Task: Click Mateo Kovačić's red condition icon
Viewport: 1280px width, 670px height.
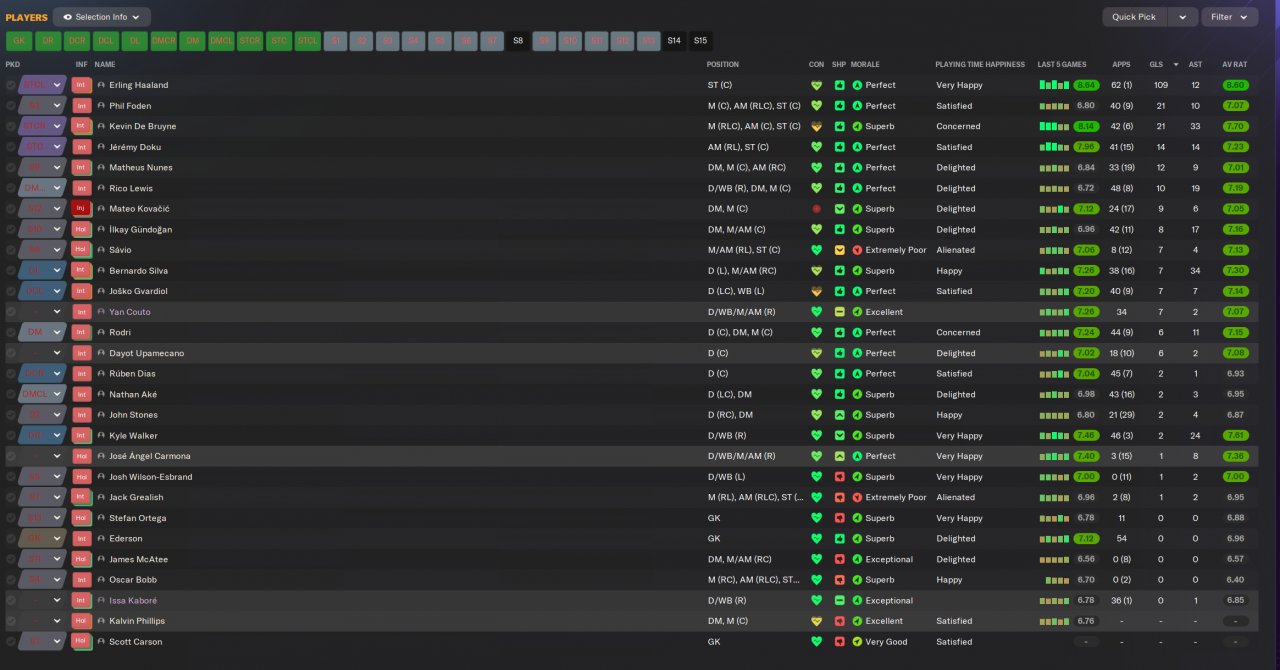Action: 816,209
